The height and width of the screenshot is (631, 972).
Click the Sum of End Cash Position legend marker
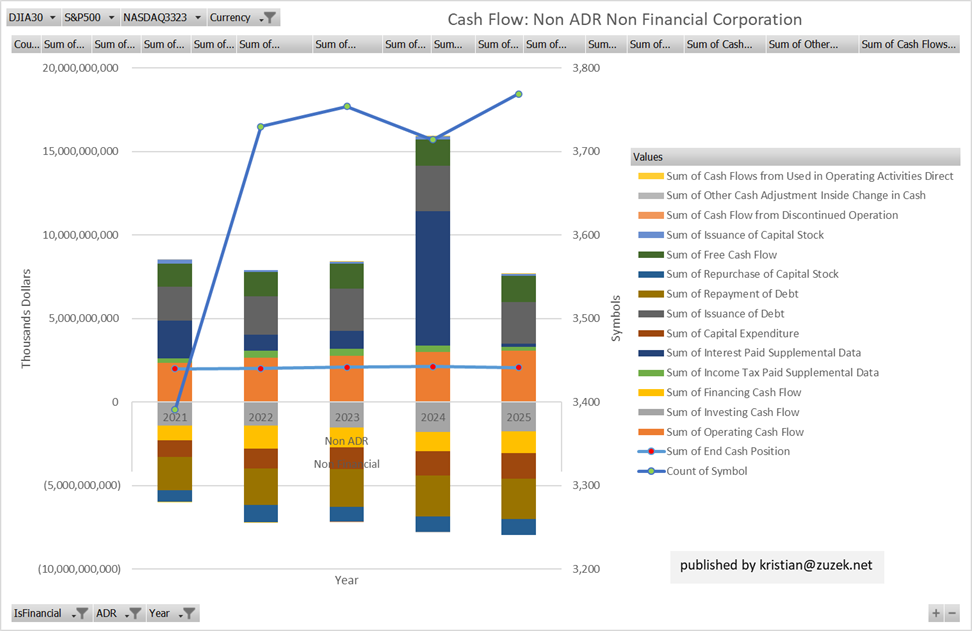[651, 451]
